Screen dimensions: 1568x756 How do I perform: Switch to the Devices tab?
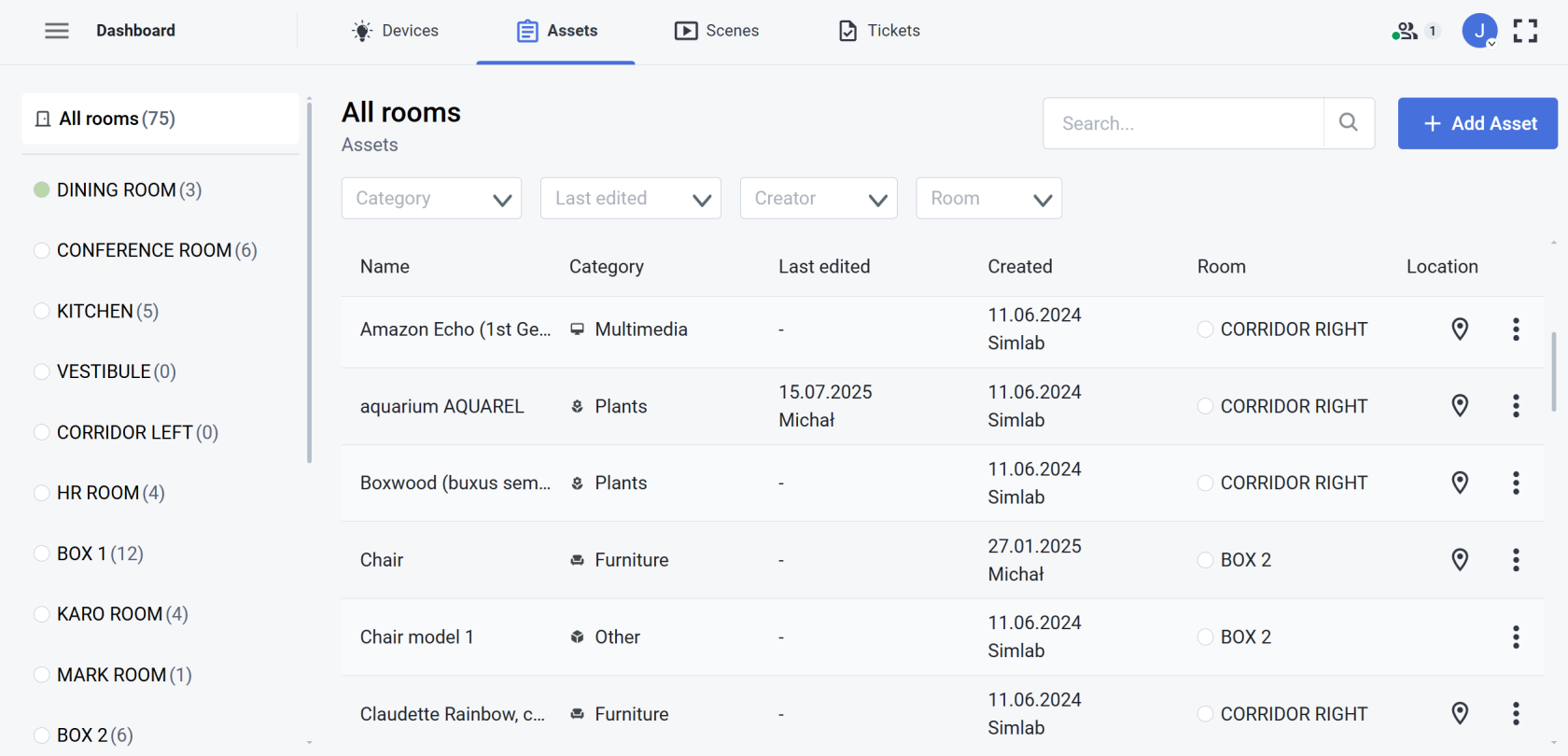396,31
